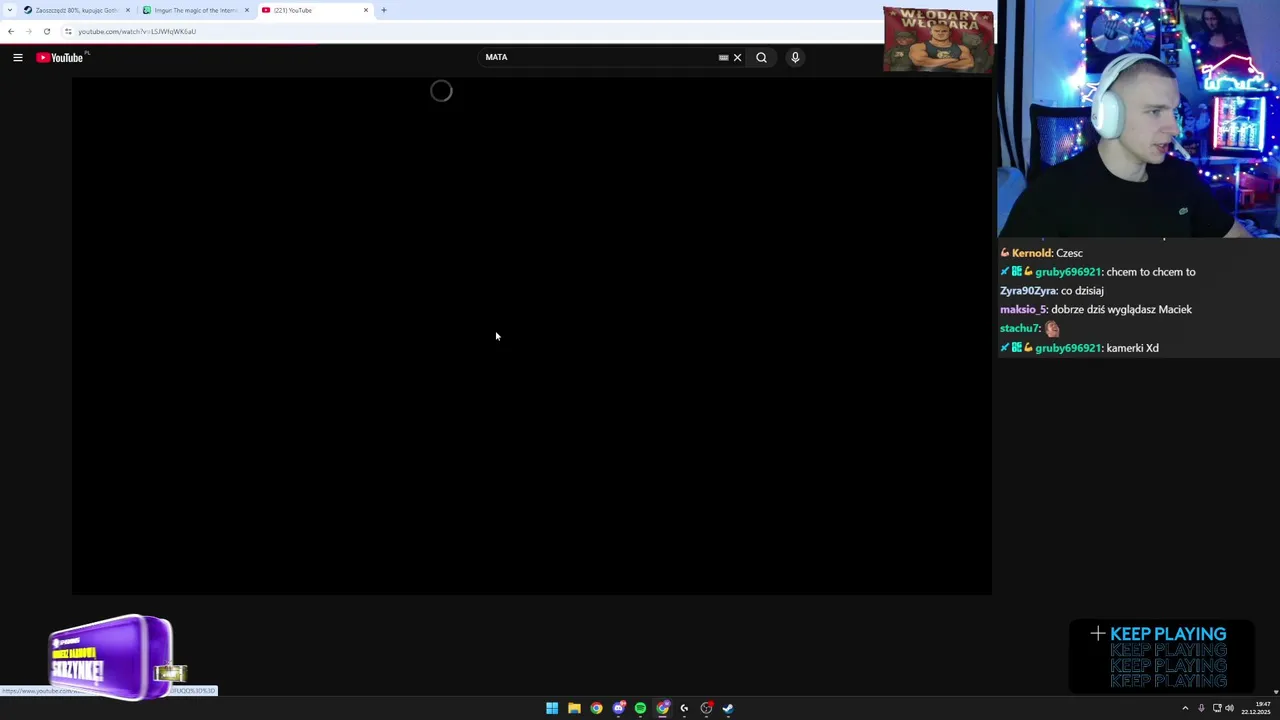Open Logitech G HUB from the taskbar

[684, 708]
